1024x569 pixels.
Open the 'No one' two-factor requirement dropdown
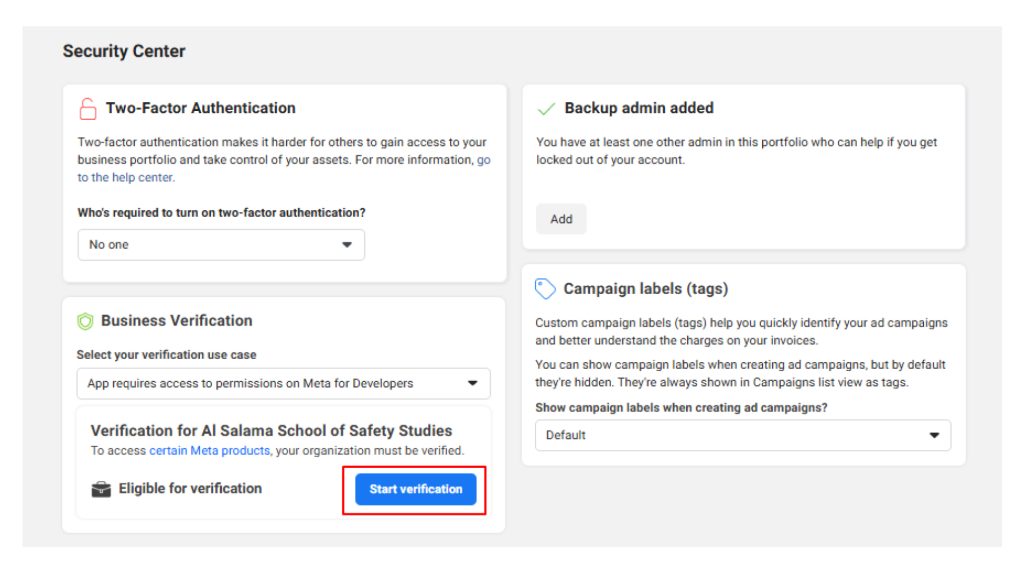tap(221, 245)
